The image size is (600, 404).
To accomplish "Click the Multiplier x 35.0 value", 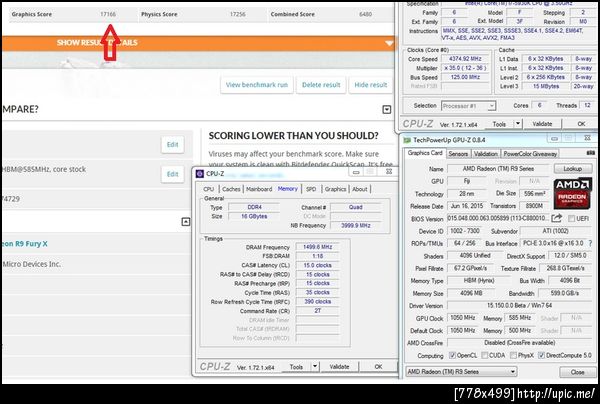I will (x=465, y=68).
